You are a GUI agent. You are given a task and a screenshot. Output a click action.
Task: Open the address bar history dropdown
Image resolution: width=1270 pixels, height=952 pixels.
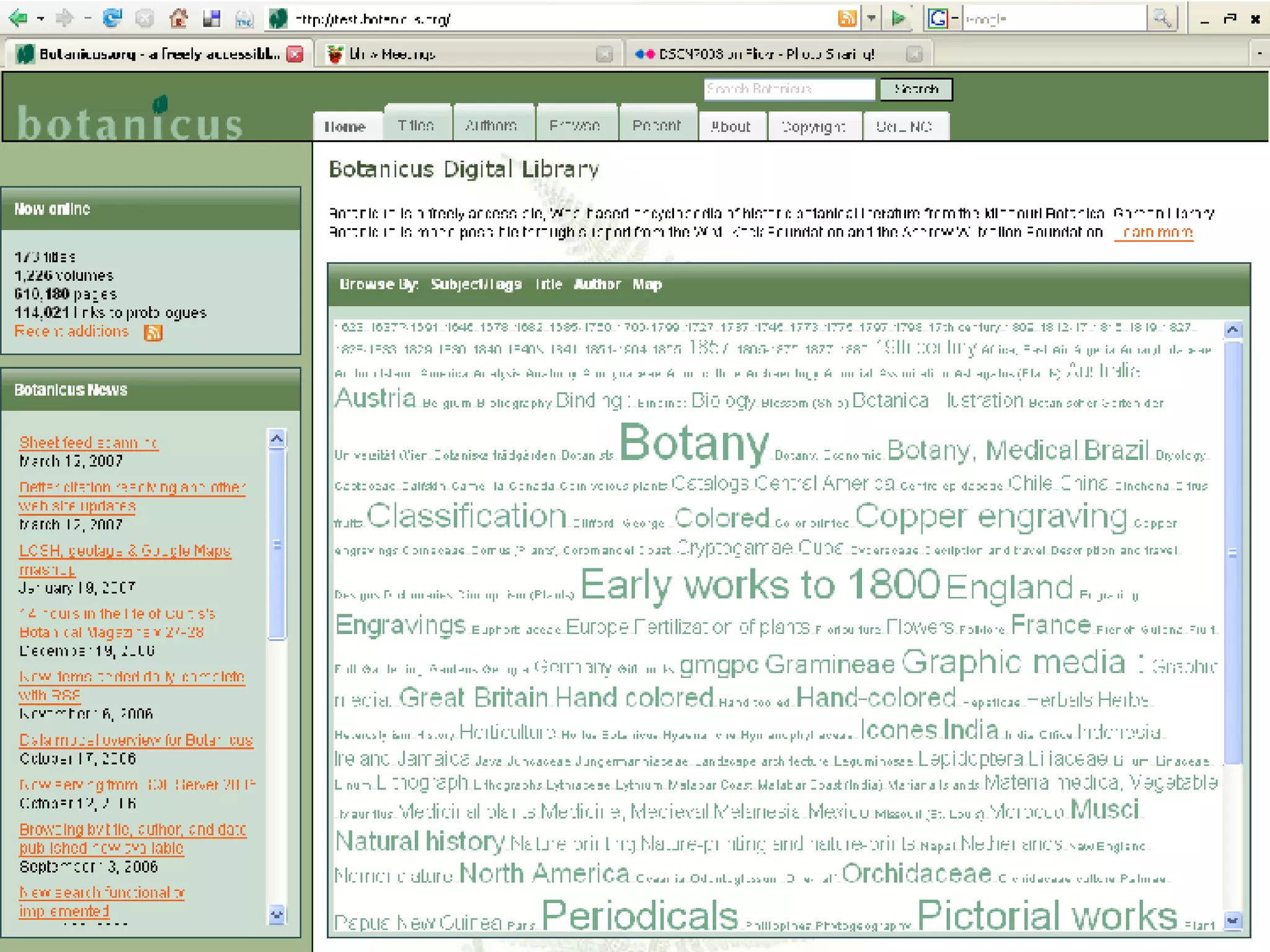point(871,19)
